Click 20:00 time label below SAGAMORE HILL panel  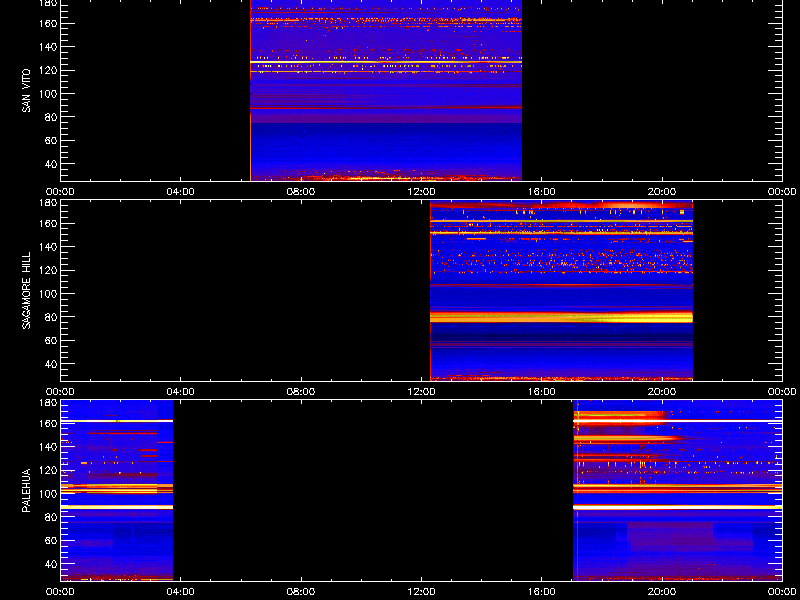(x=662, y=392)
